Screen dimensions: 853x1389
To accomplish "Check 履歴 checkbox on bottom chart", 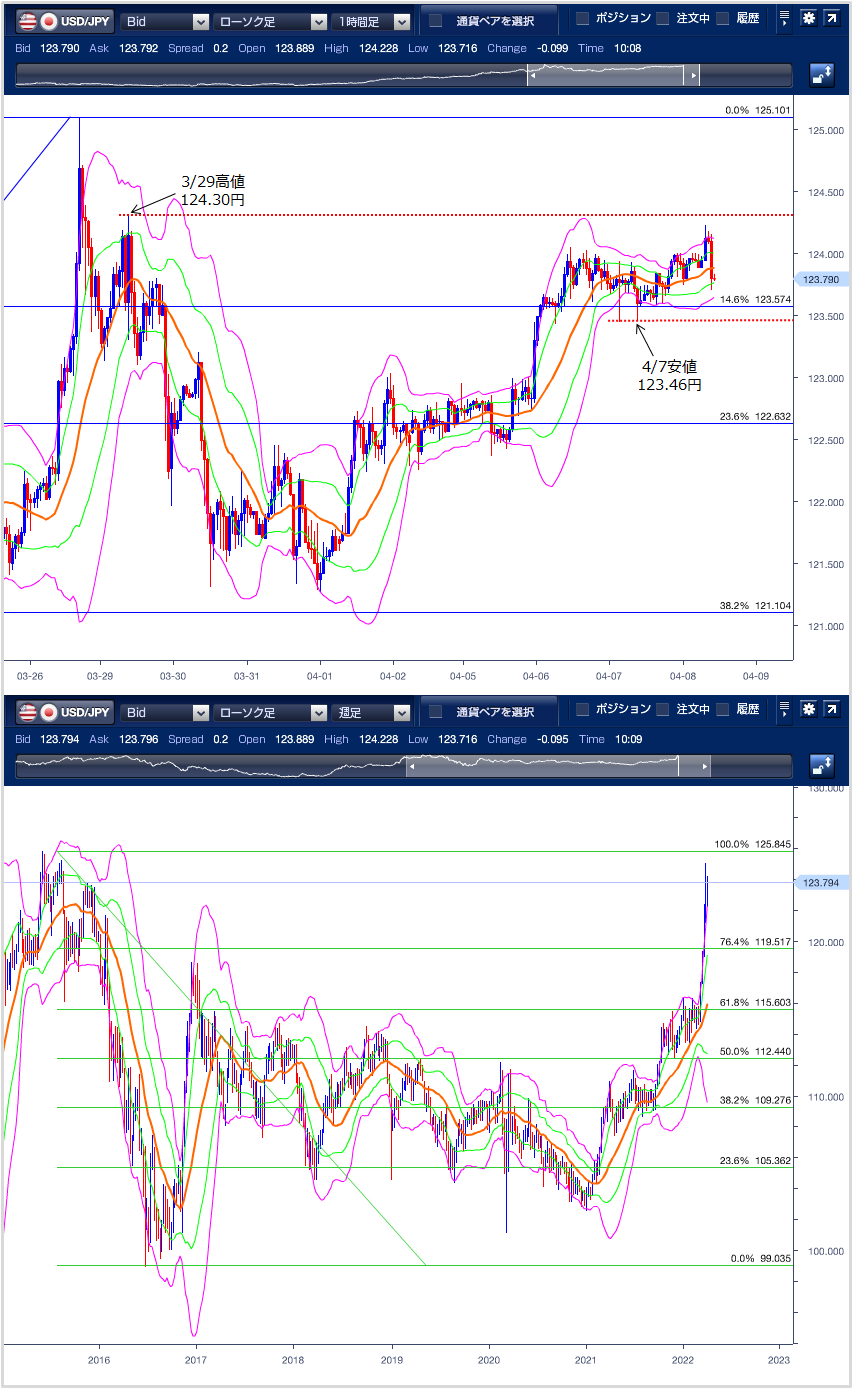I will pos(723,709).
